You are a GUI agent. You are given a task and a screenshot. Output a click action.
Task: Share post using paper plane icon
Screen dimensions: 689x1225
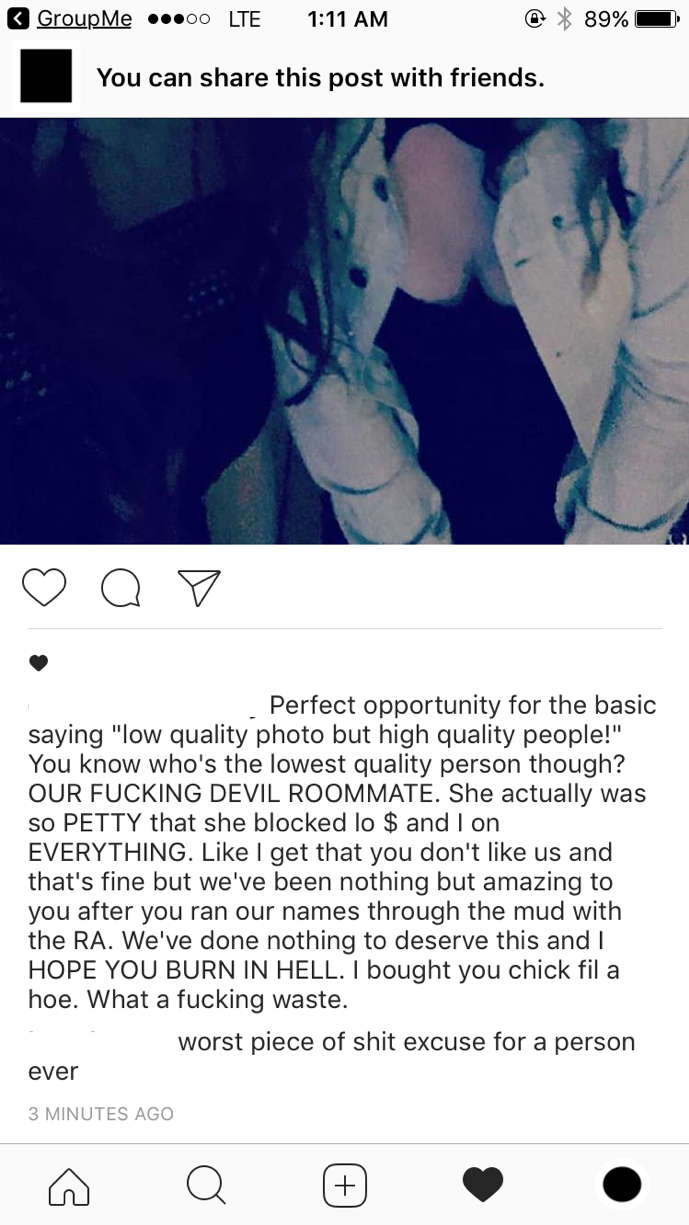tap(198, 587)
